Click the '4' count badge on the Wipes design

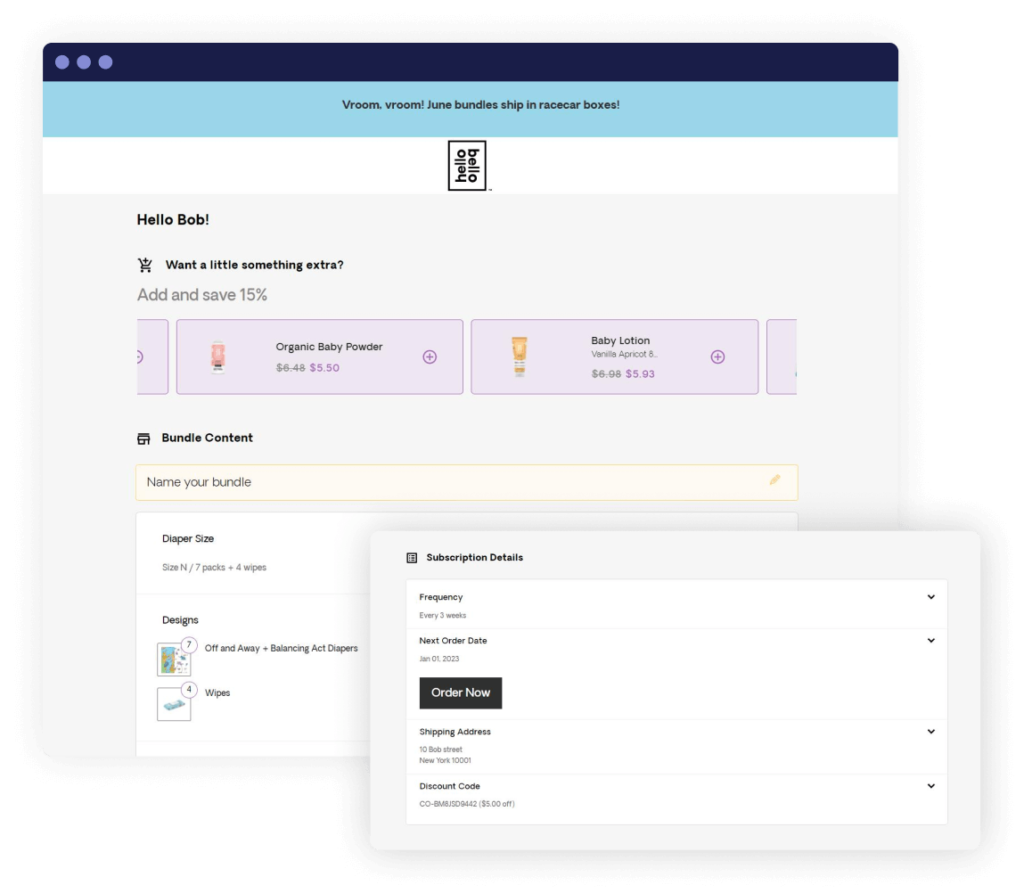(189, 689)
